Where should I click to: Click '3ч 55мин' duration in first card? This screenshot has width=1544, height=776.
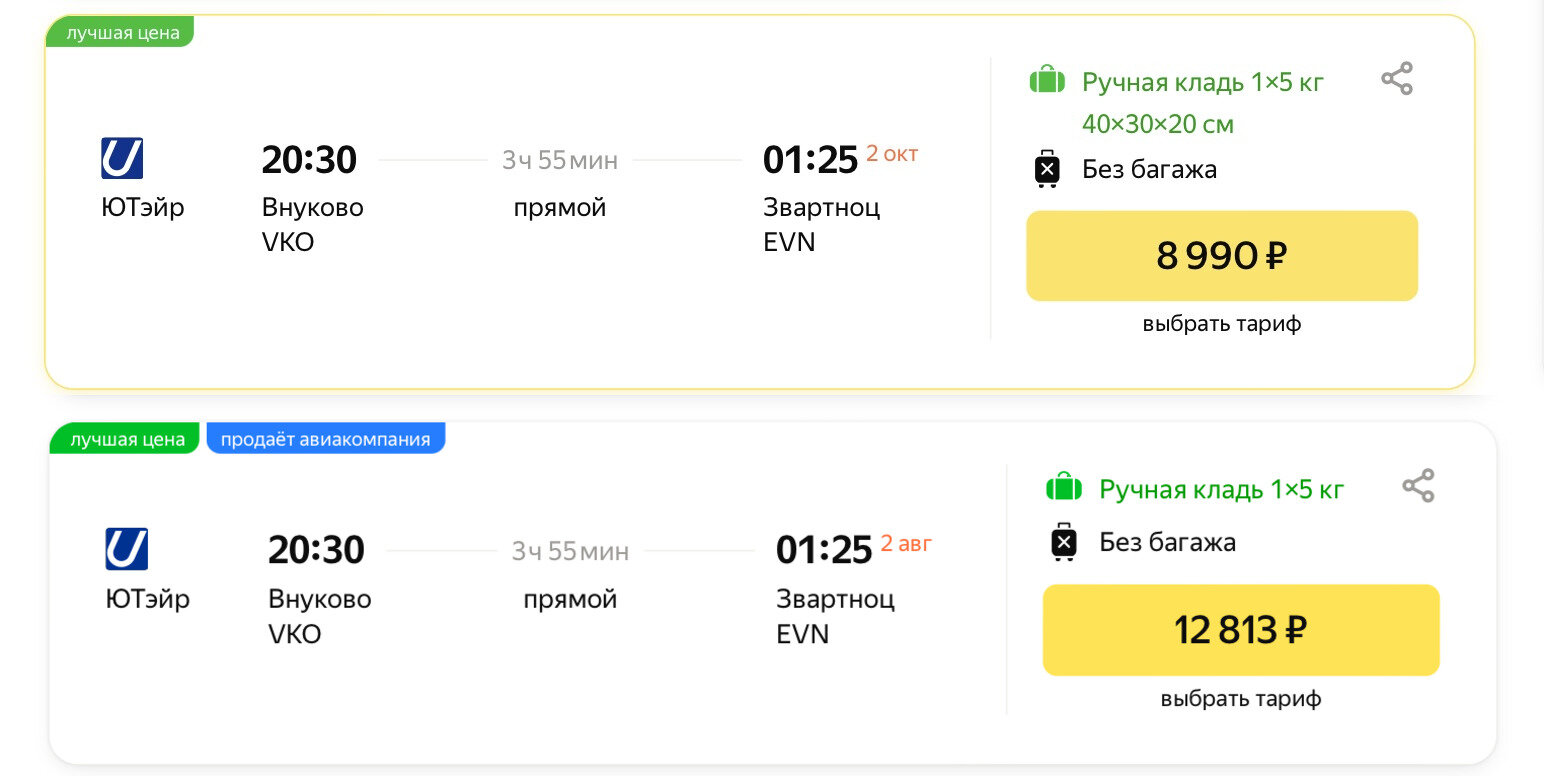click(x=560, y=160)
